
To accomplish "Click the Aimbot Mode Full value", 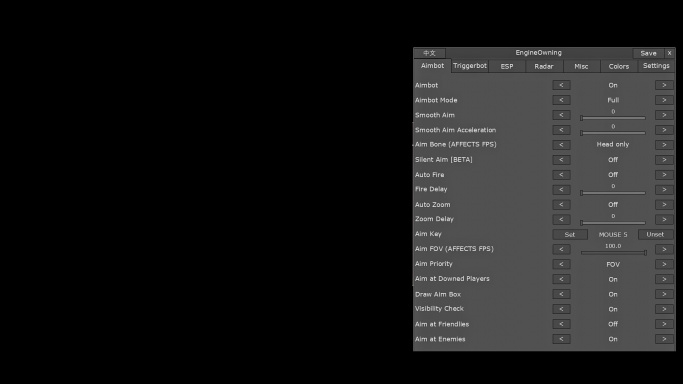I will pos(613,100).
